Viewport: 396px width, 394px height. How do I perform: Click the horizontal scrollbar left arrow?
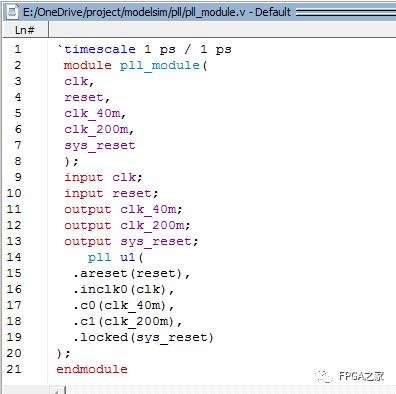pos(57,391)
